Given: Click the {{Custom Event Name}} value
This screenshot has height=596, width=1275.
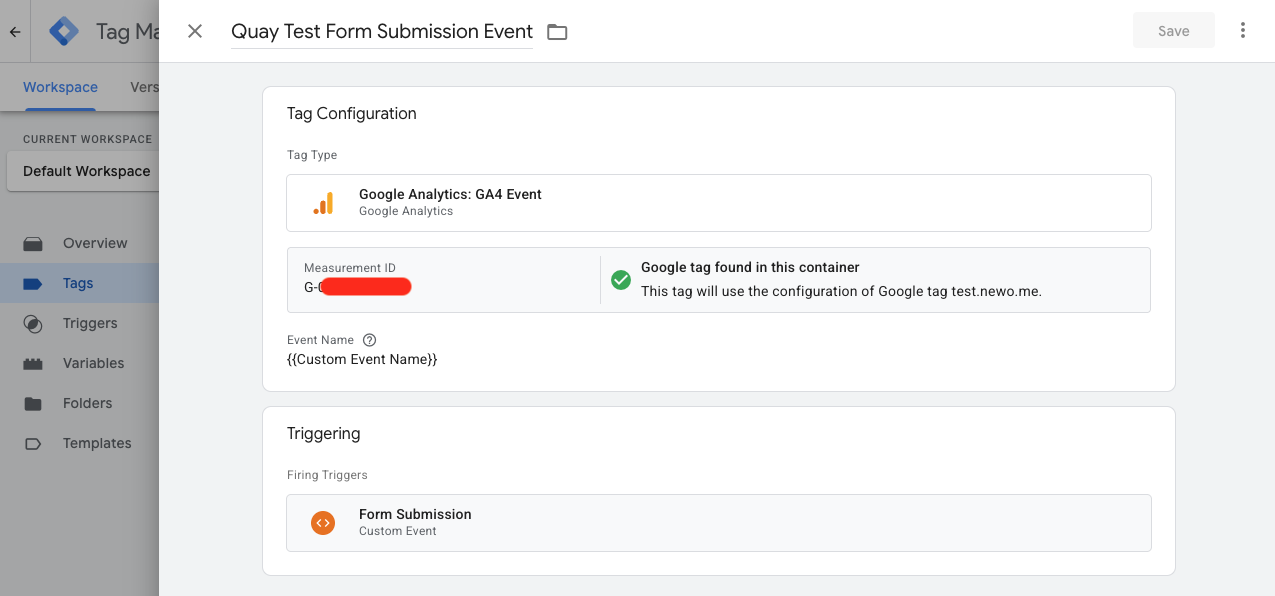Looking at the screenshot, I should 362,359.
